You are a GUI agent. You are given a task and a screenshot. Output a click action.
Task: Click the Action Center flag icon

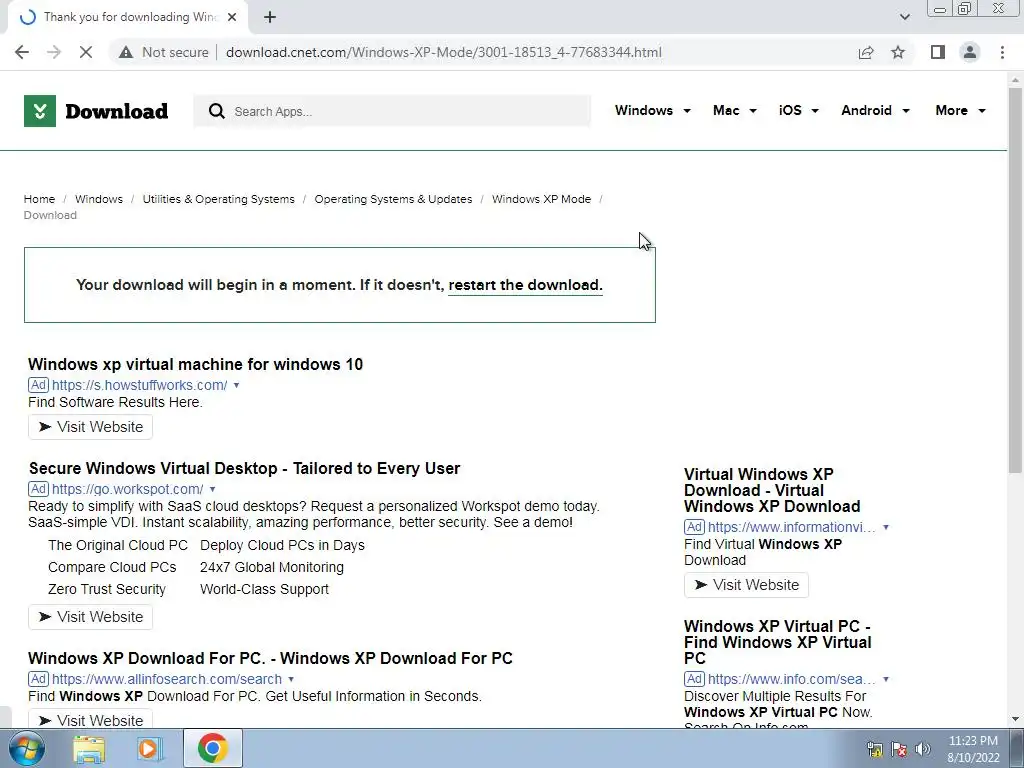point(899,749)
